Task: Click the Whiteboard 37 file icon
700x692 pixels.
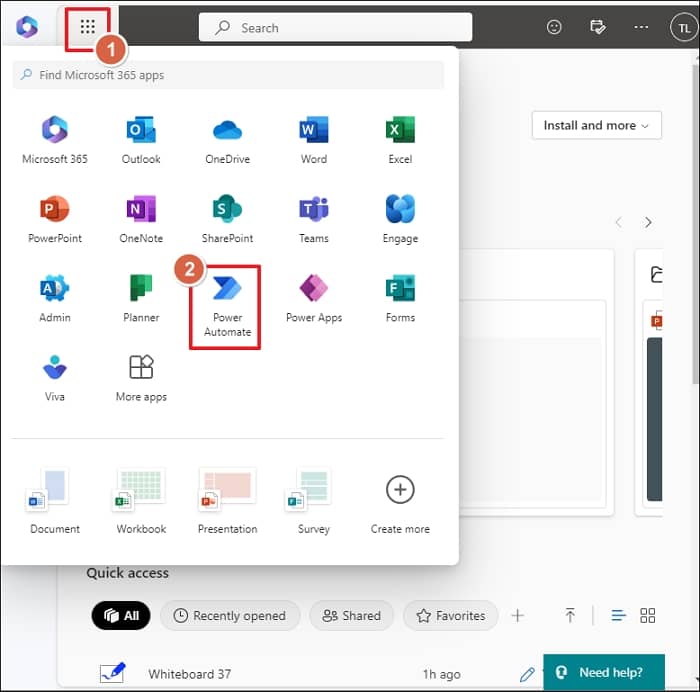Action: 112,673
